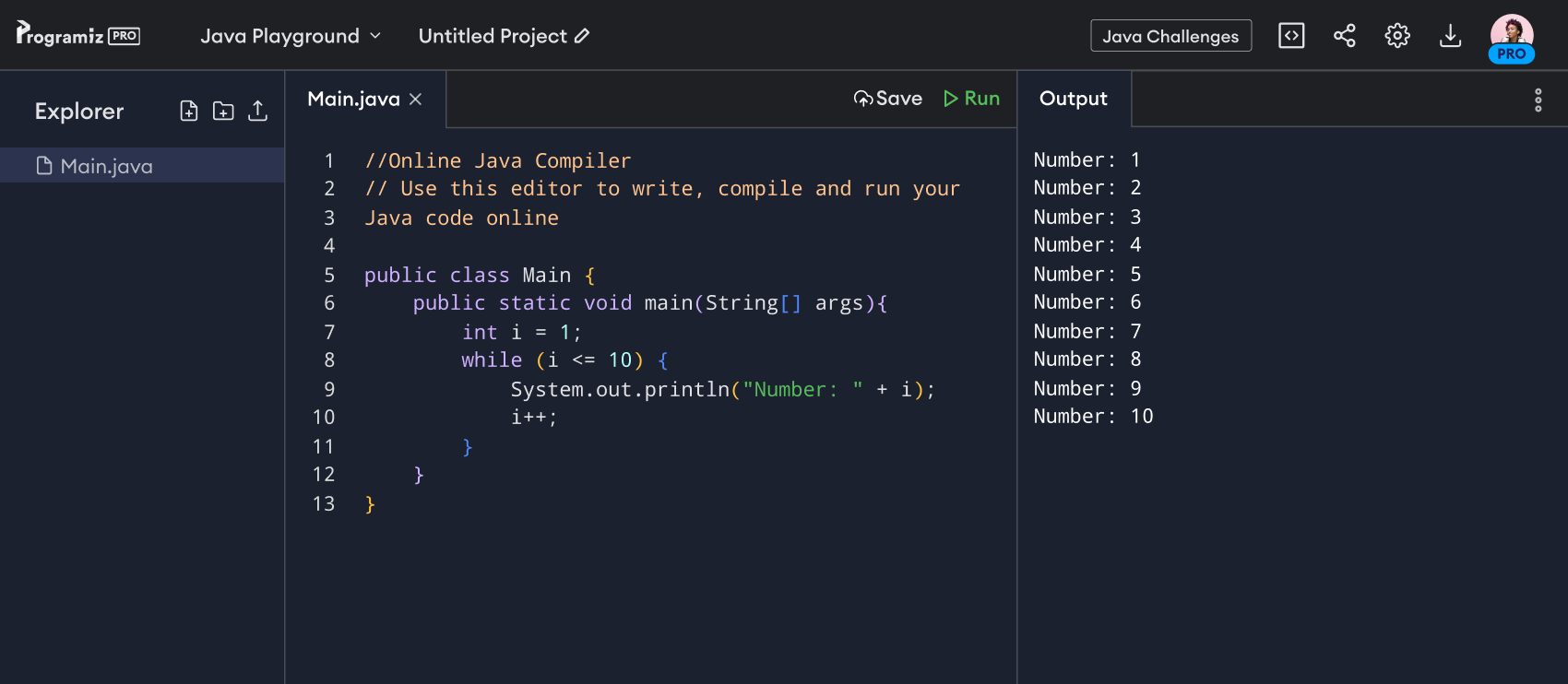Save the current file
The image size is (1568, 684).
point(888,99)
